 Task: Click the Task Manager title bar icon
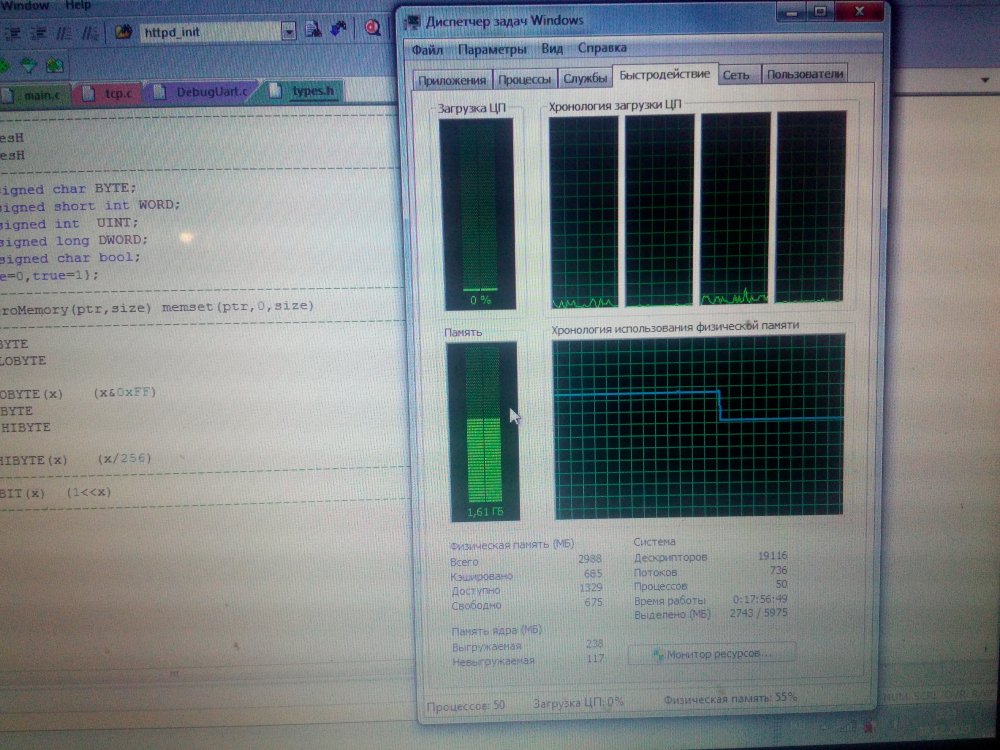tap(412, 19)
